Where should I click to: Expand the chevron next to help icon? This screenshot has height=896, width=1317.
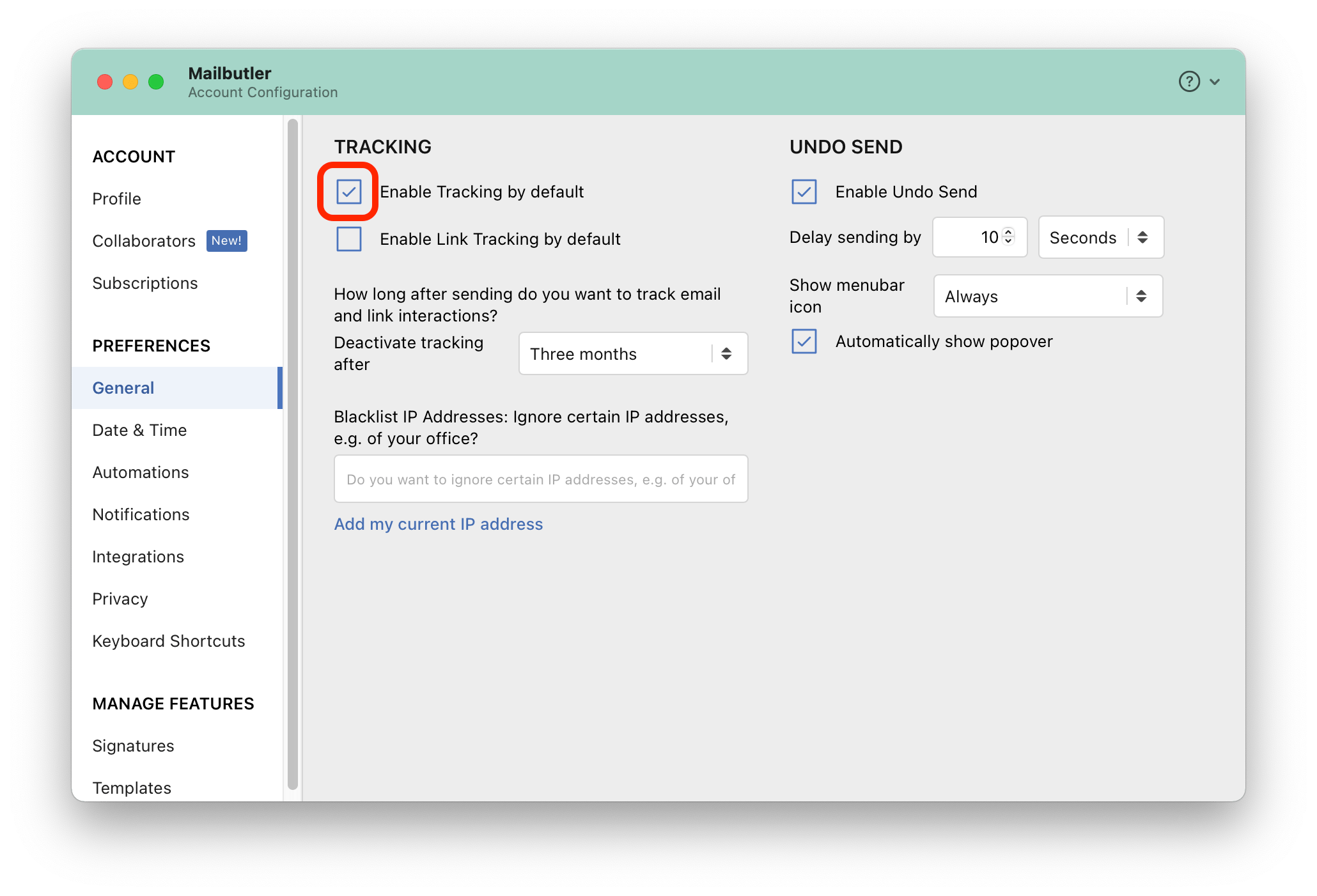[1215, 82]
